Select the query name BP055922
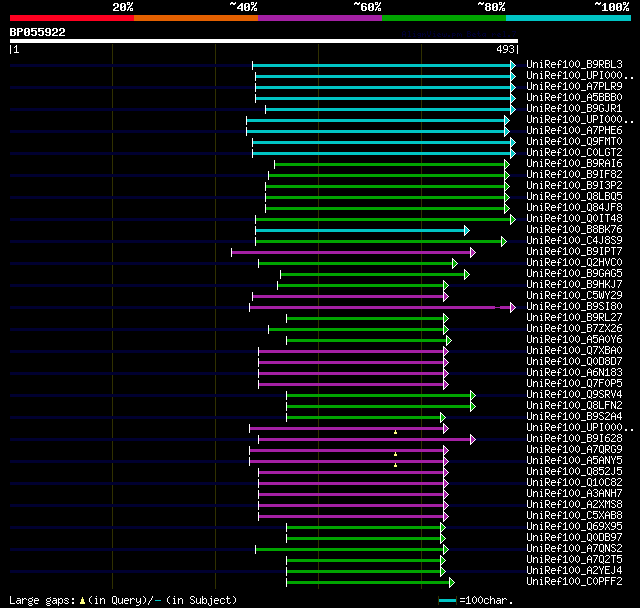The height and width of the screenshot is (608, 640). [38, 32]
